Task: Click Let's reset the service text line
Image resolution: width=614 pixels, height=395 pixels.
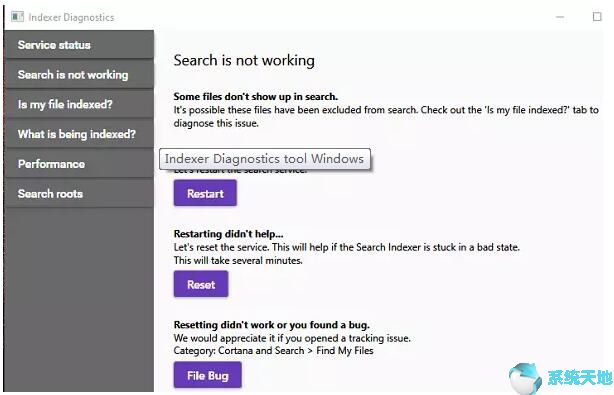Action: point(347,247)
